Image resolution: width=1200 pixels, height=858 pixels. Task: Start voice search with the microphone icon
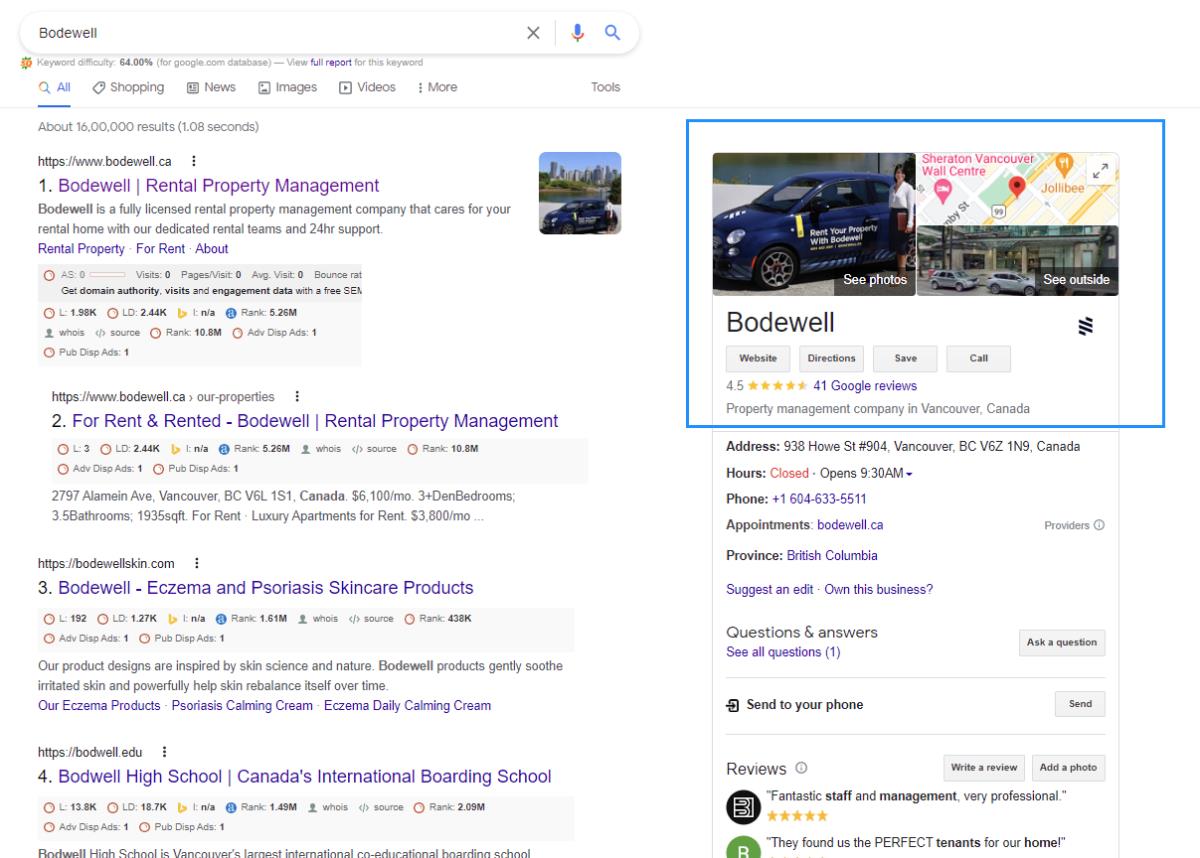[578, 33]
